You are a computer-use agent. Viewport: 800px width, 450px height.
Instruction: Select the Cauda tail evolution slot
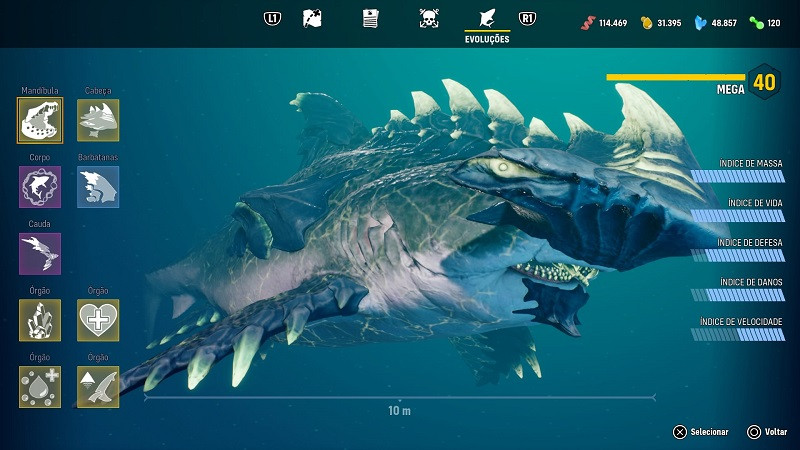pos(40,254)
